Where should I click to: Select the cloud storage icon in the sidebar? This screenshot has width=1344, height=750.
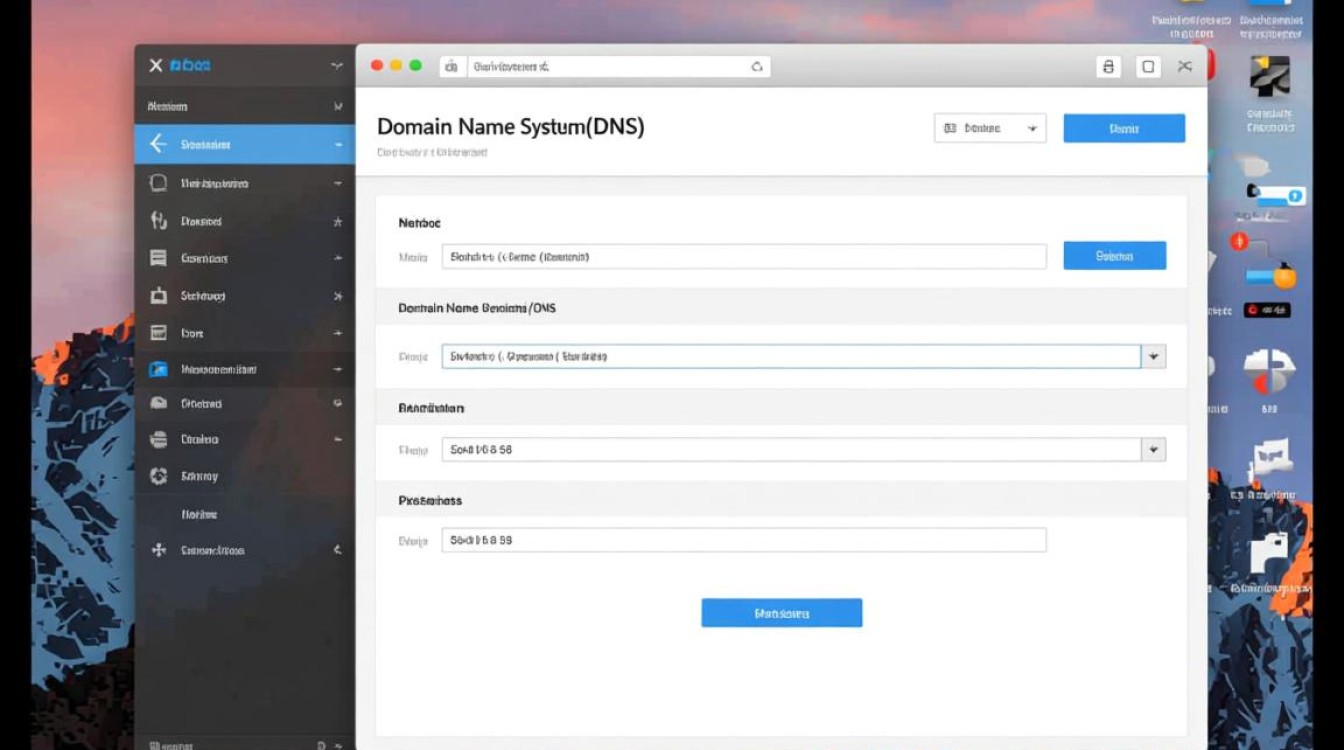click(160, 403)
